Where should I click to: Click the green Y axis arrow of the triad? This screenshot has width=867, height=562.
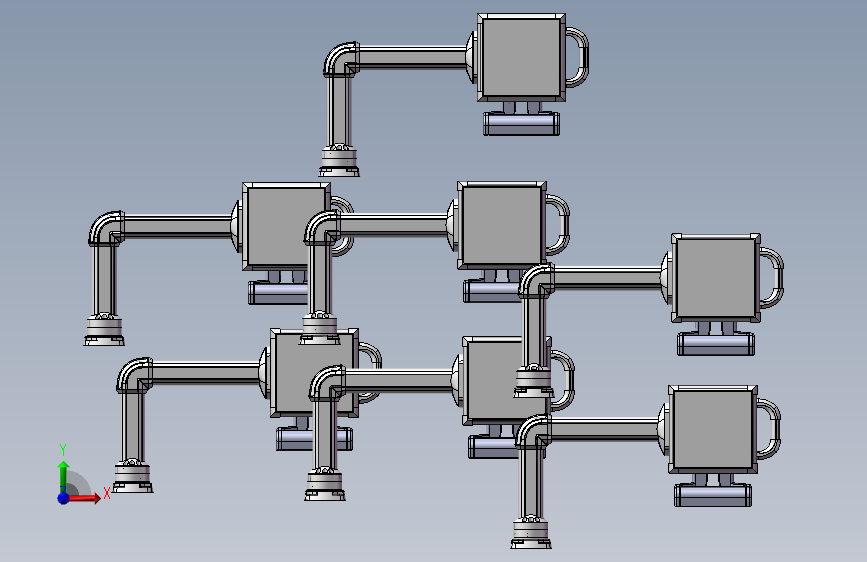click(64, 476)
